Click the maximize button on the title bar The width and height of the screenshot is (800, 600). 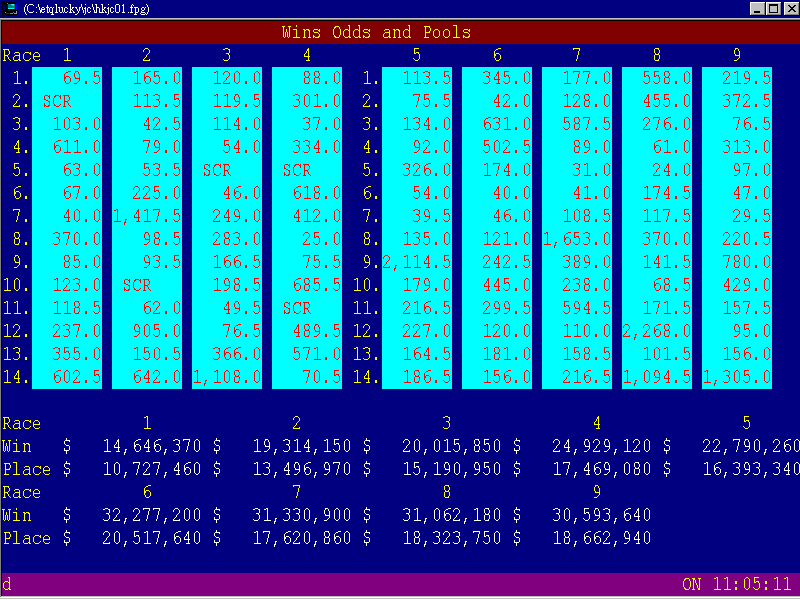[x=772, y=8]
